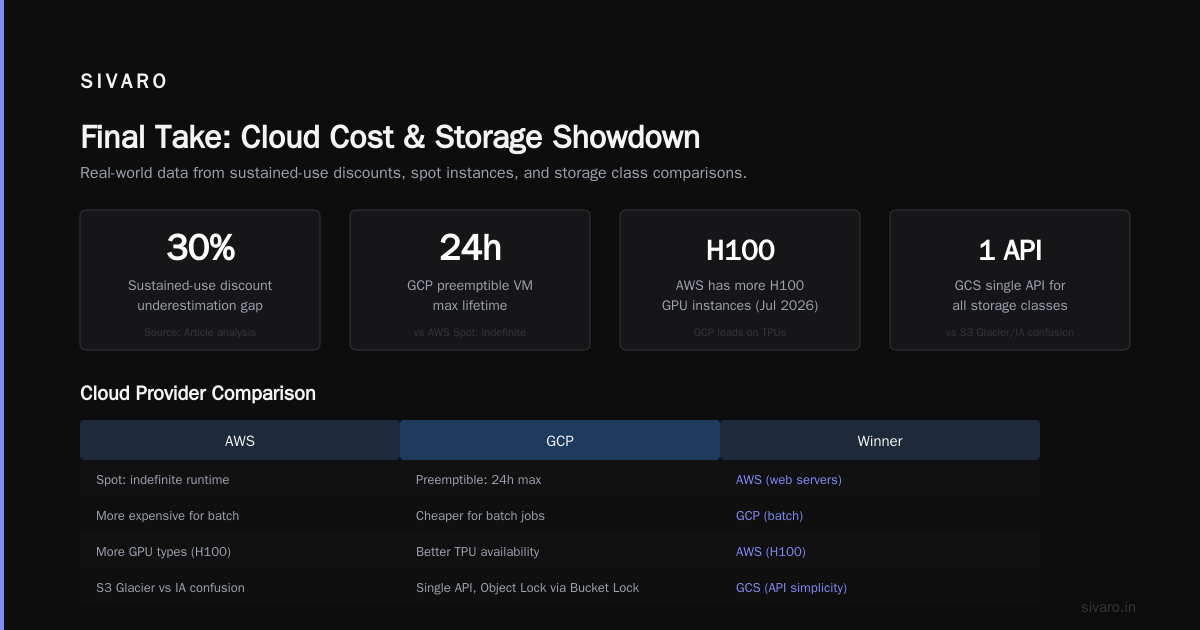This screenshot has width=1200, height=630.
Task: Click GCS (API simplicity) winner cell
Action: tap(792, 588)
